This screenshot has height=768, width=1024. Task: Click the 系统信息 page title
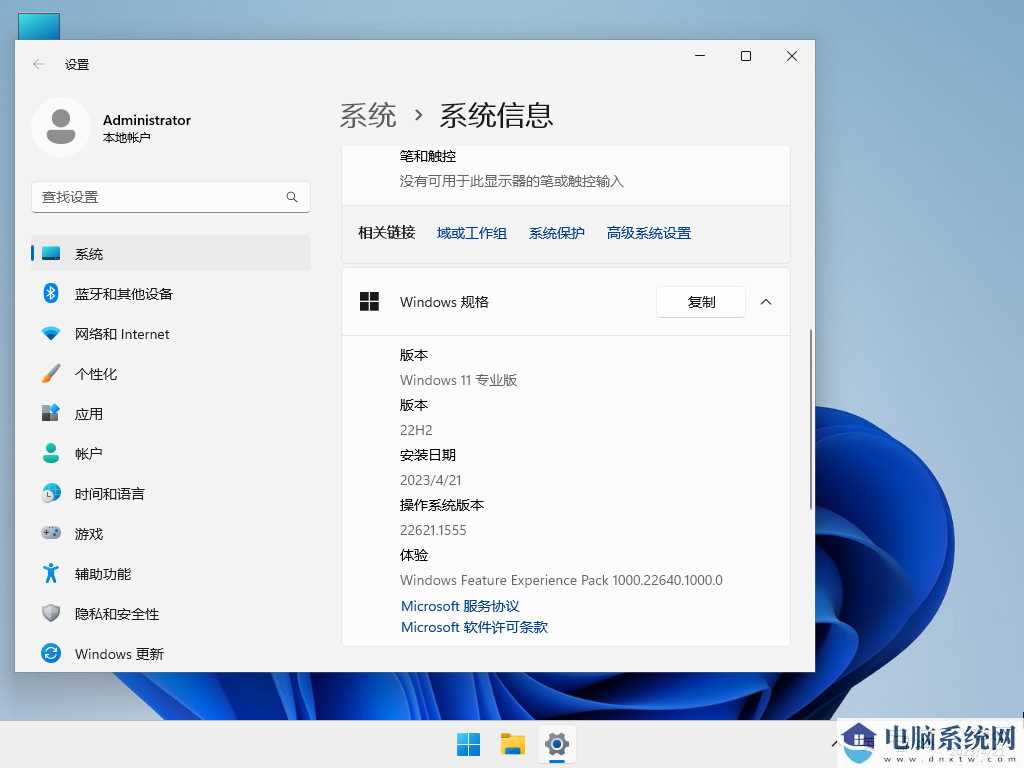pos(496,116)
